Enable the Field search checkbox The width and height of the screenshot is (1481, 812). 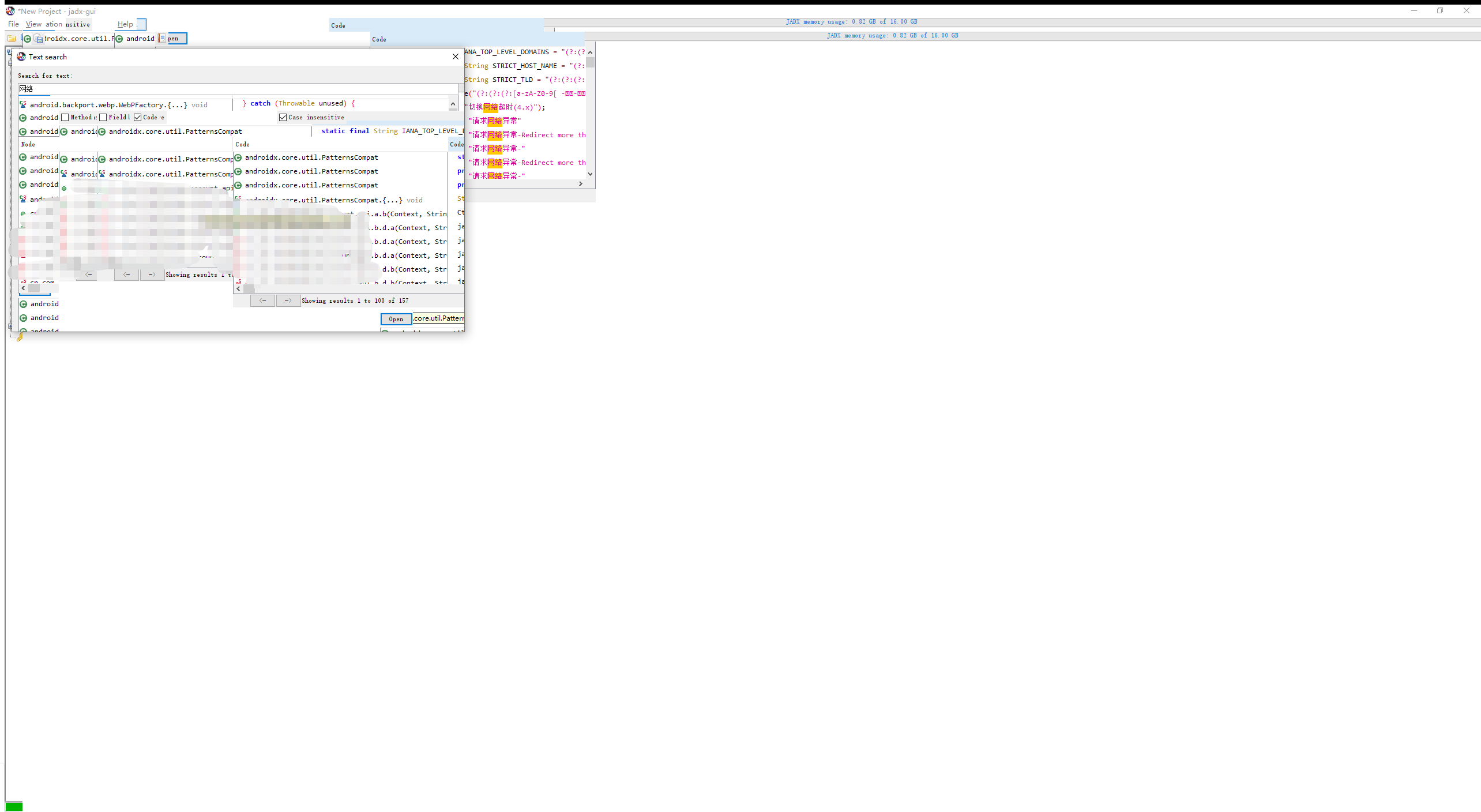point(103,117)
